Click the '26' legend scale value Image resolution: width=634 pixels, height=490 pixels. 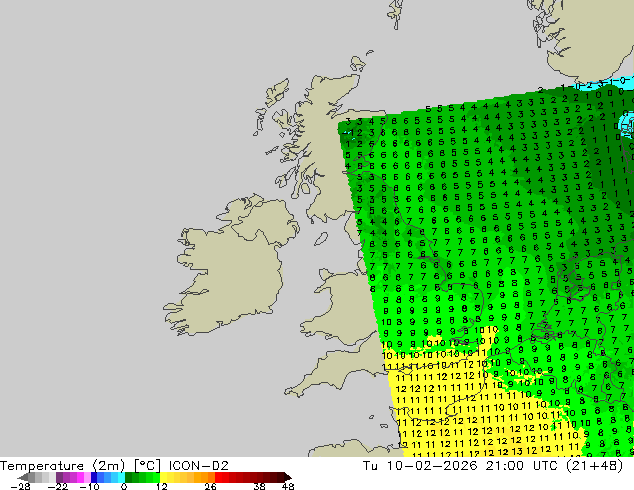click(x=210, y=486)
